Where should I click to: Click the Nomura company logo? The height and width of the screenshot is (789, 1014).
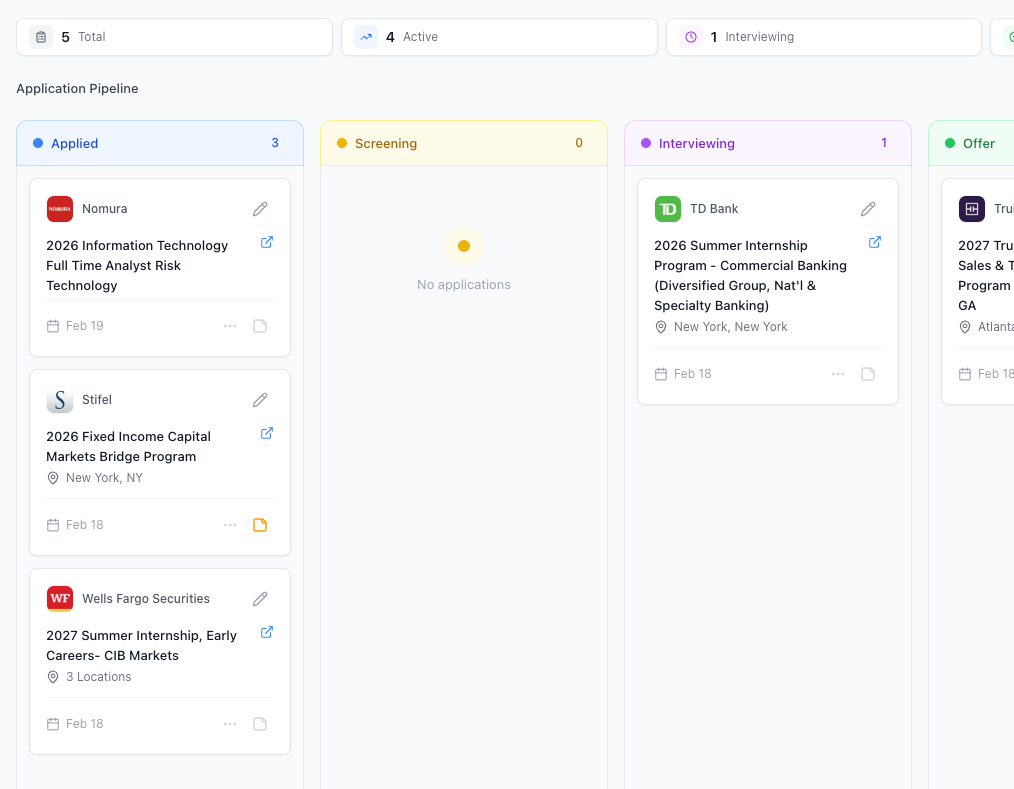click(x=60, y=208)
